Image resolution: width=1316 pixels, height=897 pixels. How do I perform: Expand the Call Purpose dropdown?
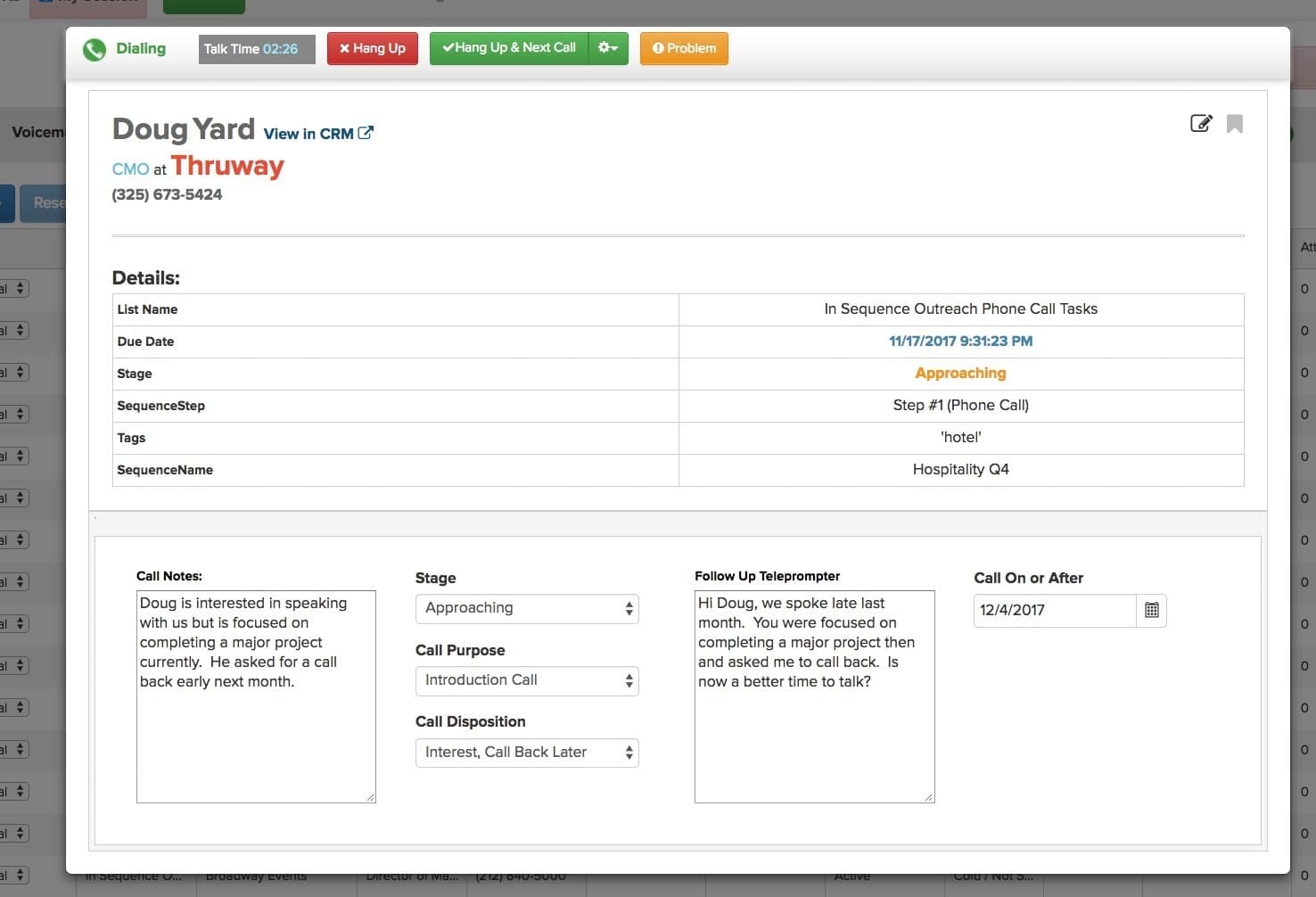(527, 680)
